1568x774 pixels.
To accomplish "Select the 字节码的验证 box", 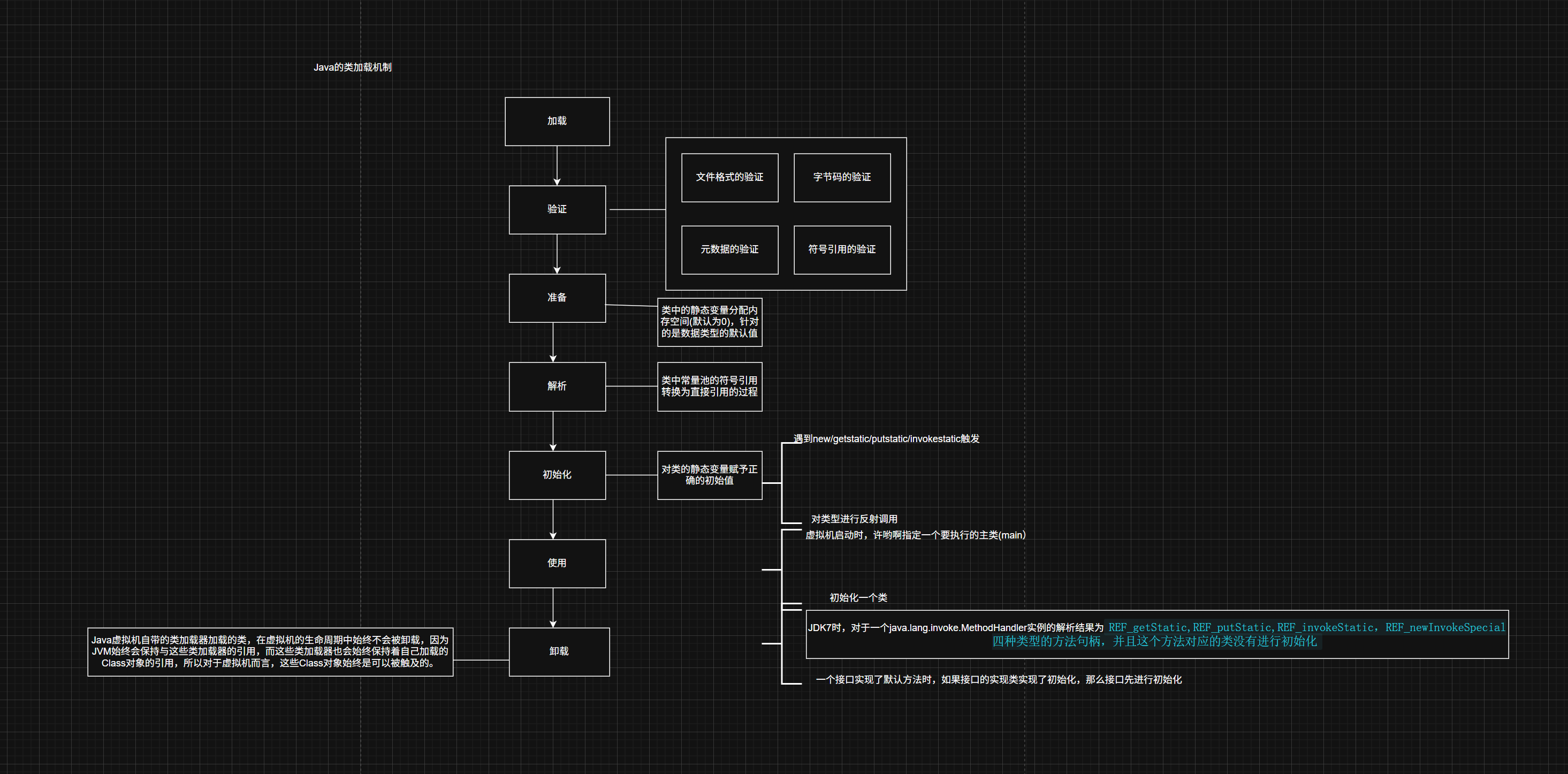I will 842,177.
